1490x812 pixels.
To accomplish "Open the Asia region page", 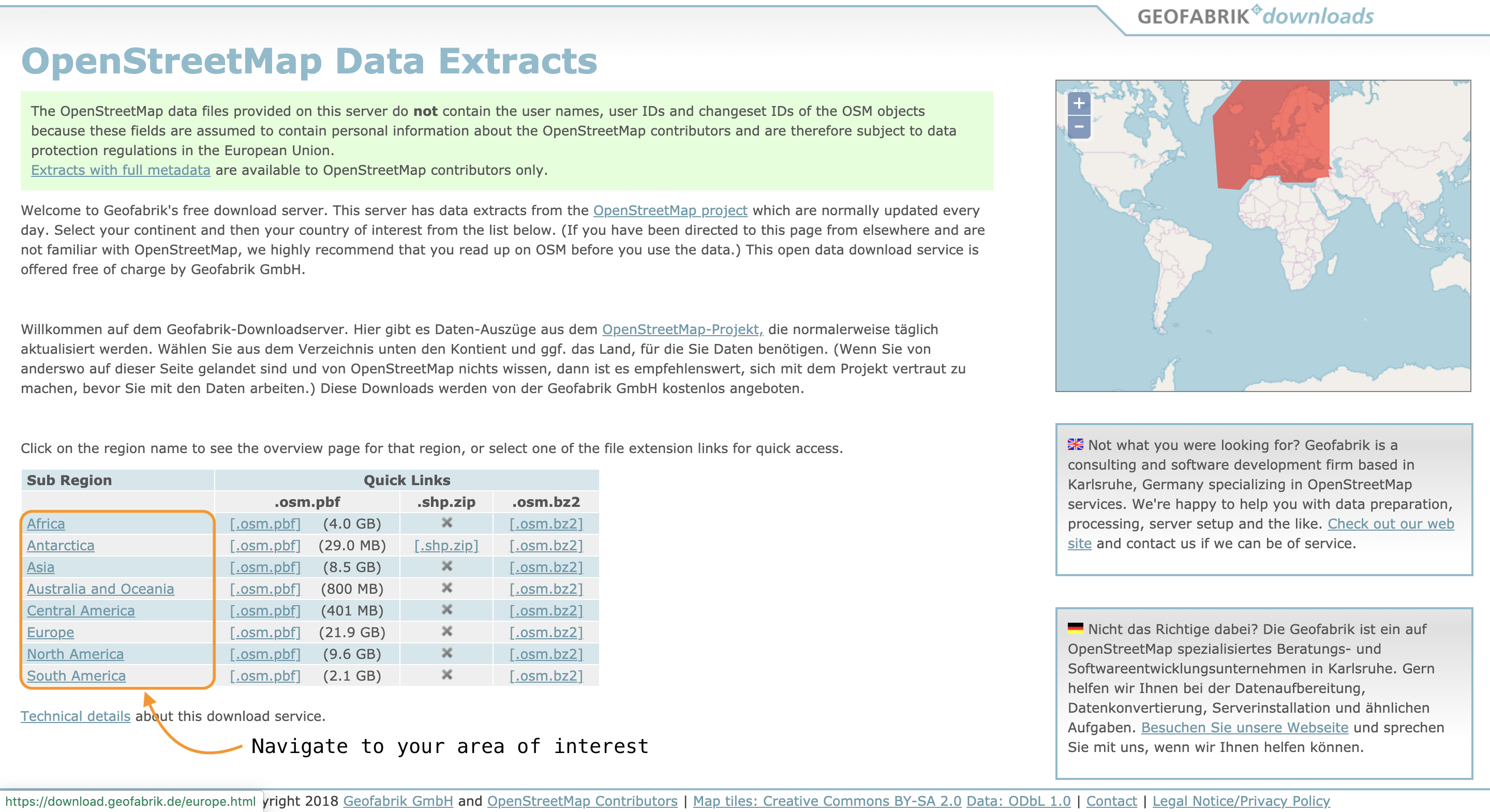I will pyautogui.click(x=40, y=567).
